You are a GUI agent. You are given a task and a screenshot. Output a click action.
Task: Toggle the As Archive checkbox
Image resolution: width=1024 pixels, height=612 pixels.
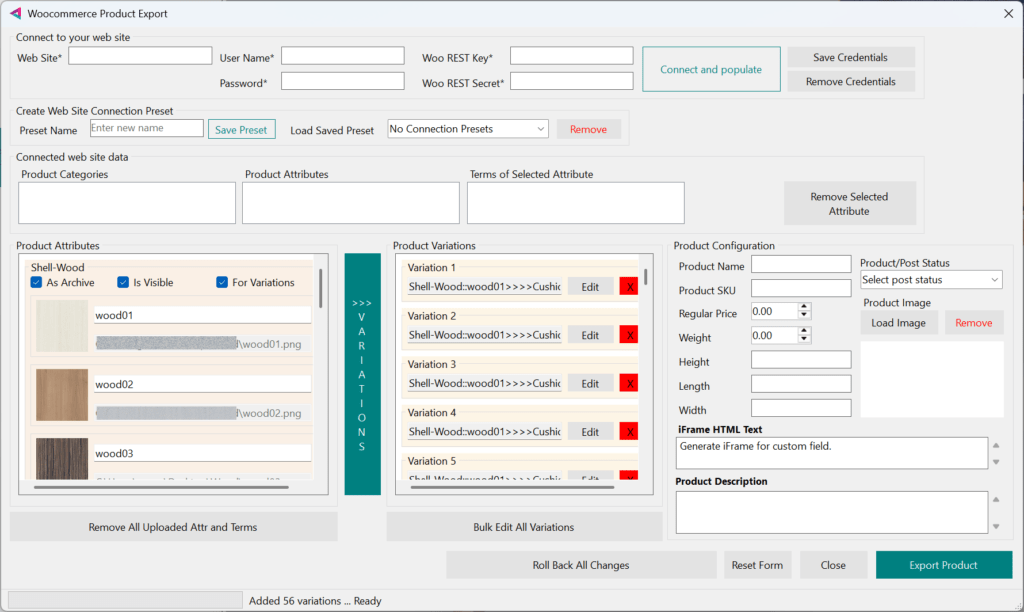pyautogui.click(x=36, y=283)
